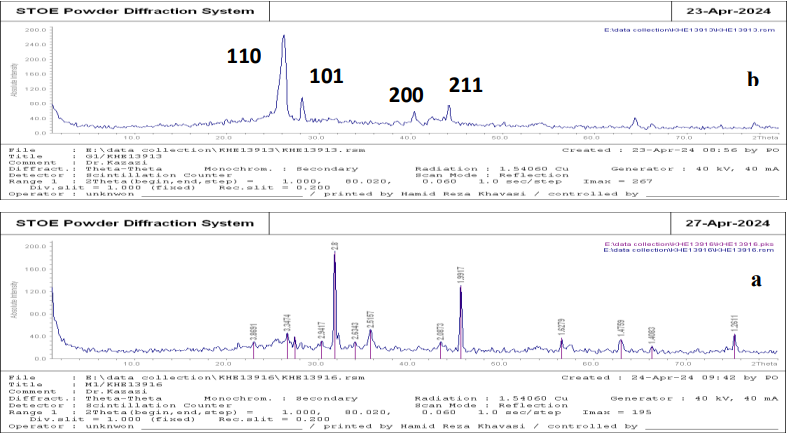Click the KHE13916.rsm blue legend path
This screenshot has height=436, width=789.
point(689,249)
